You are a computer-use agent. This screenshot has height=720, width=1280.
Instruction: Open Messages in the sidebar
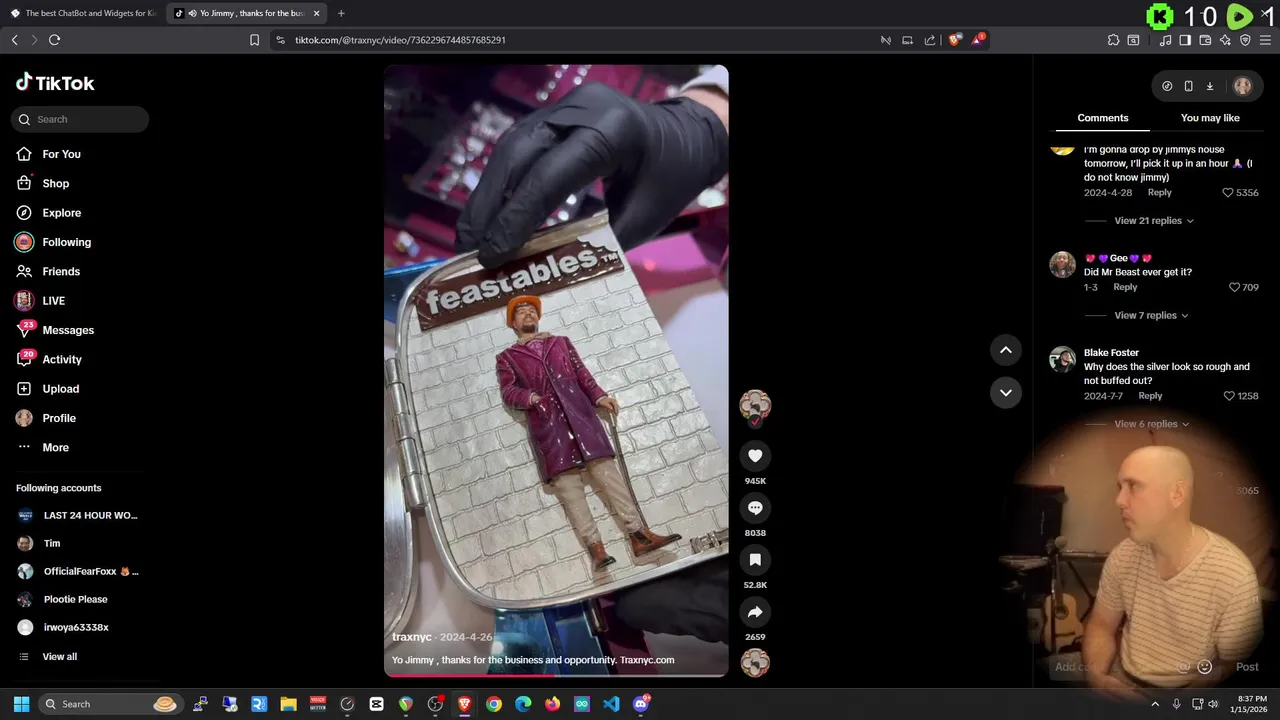[68, 330]
